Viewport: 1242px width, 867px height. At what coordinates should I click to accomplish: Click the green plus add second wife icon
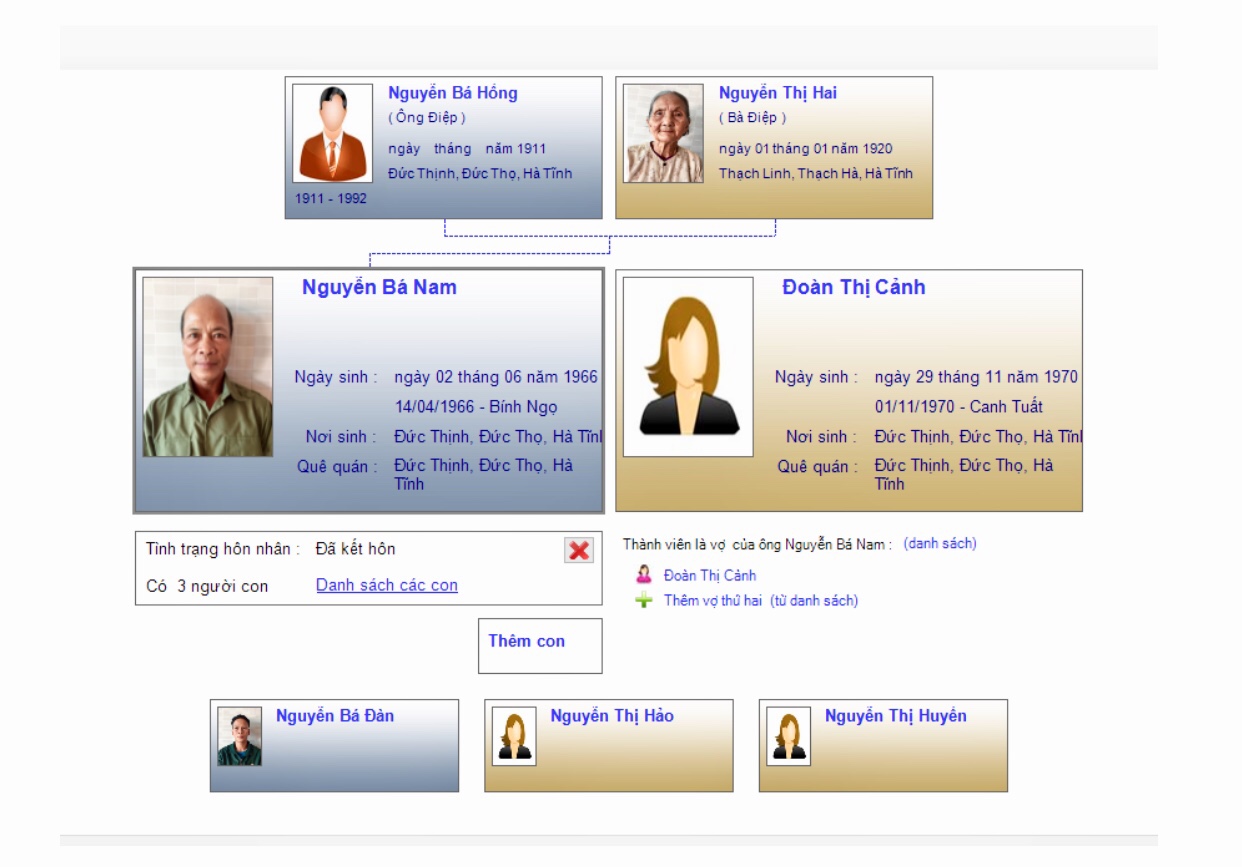click(644, 601)
